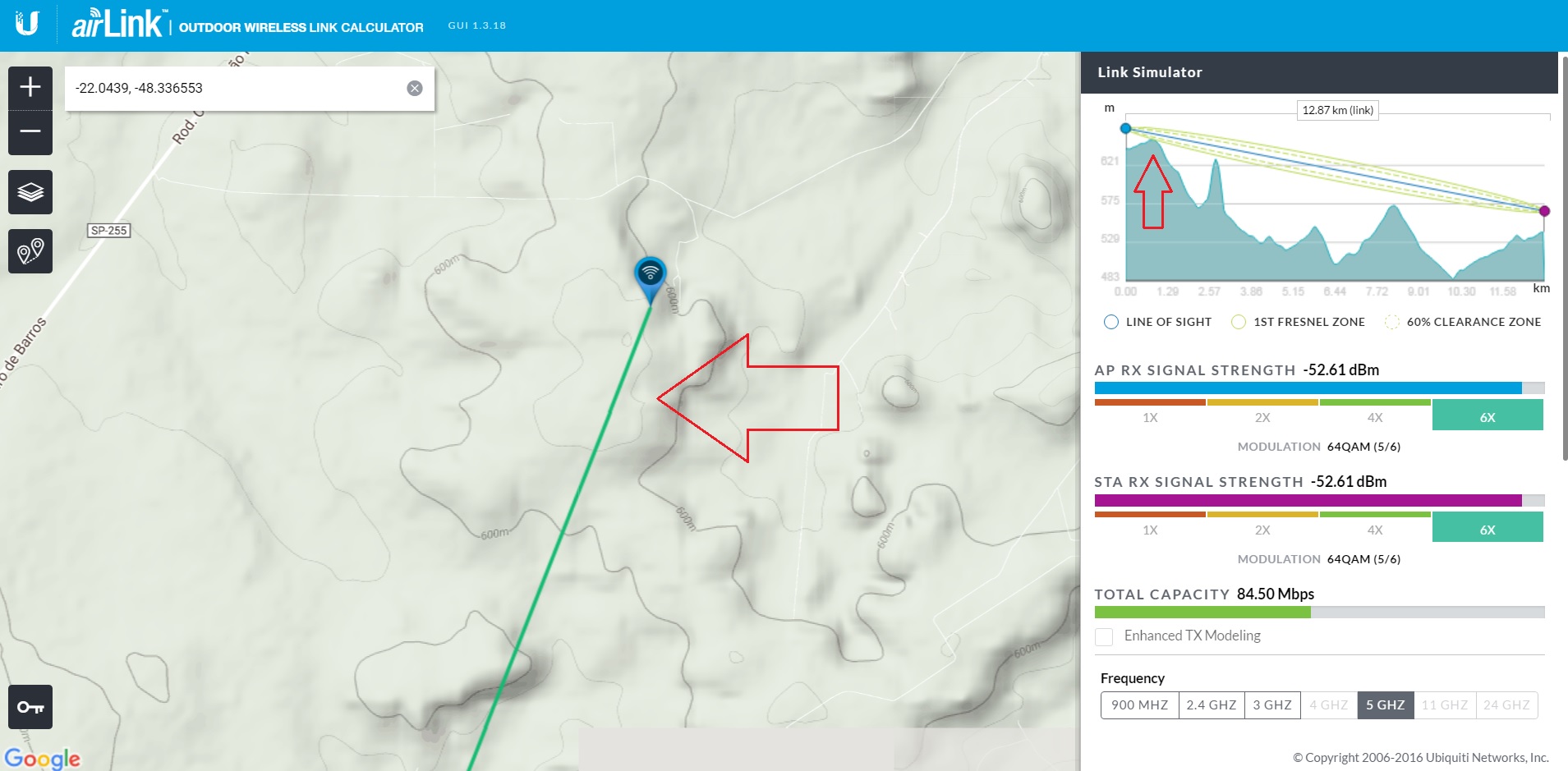Viewport: 1568px width, 771px height.
Task: Click the Link Simulator panel scrollbar
Action: 1564,246
